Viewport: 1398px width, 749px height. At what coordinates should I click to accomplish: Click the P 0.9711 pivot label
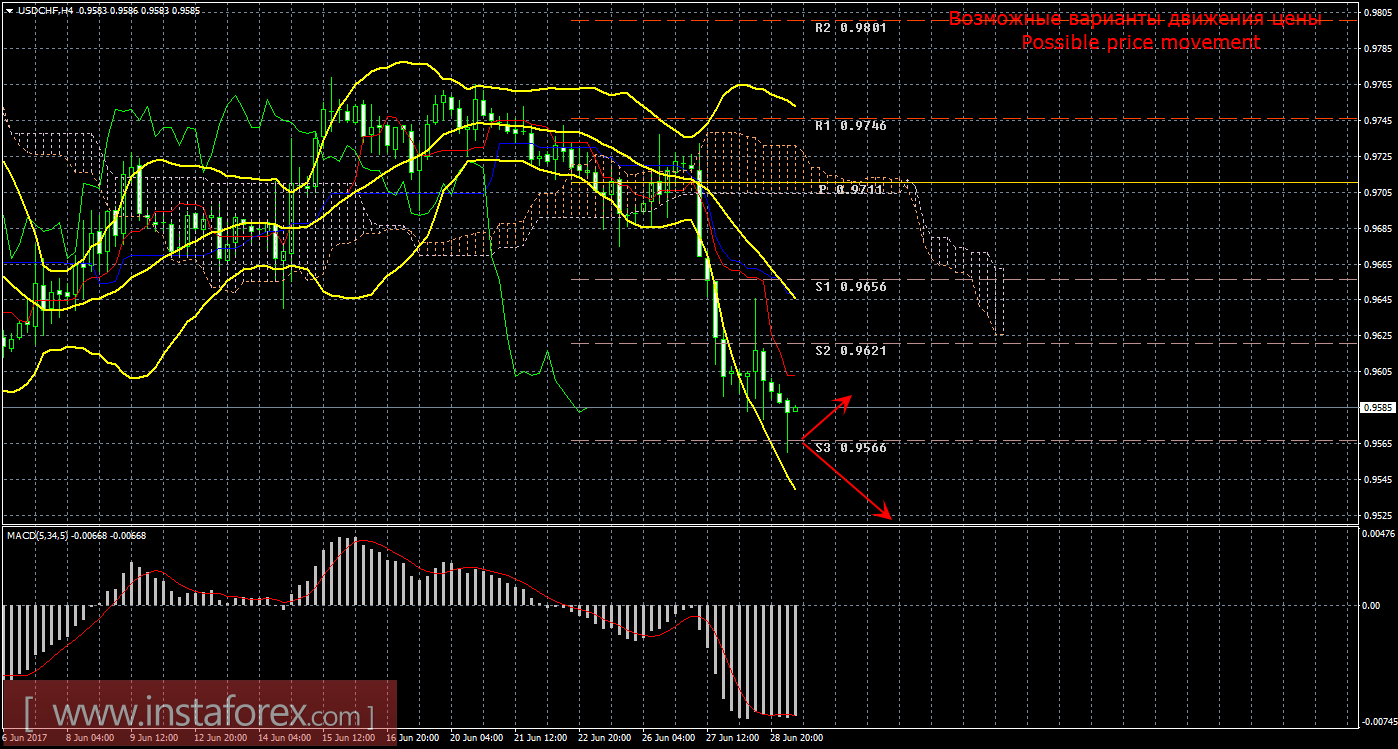850,189
